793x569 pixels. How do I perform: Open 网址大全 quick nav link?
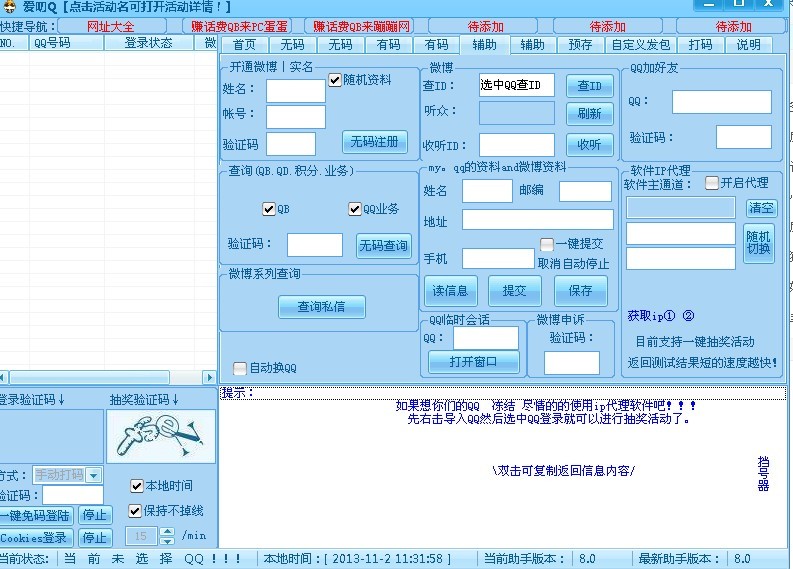(111, 26)
